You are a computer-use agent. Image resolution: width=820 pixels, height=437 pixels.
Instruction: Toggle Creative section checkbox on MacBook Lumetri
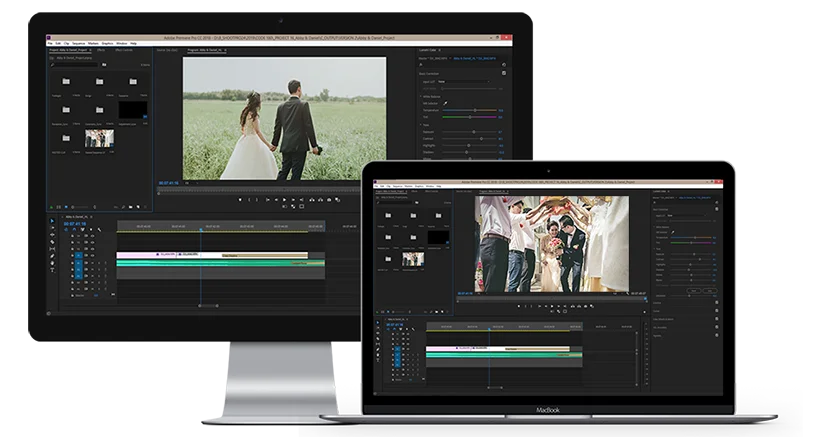click(x=717, y=302)
